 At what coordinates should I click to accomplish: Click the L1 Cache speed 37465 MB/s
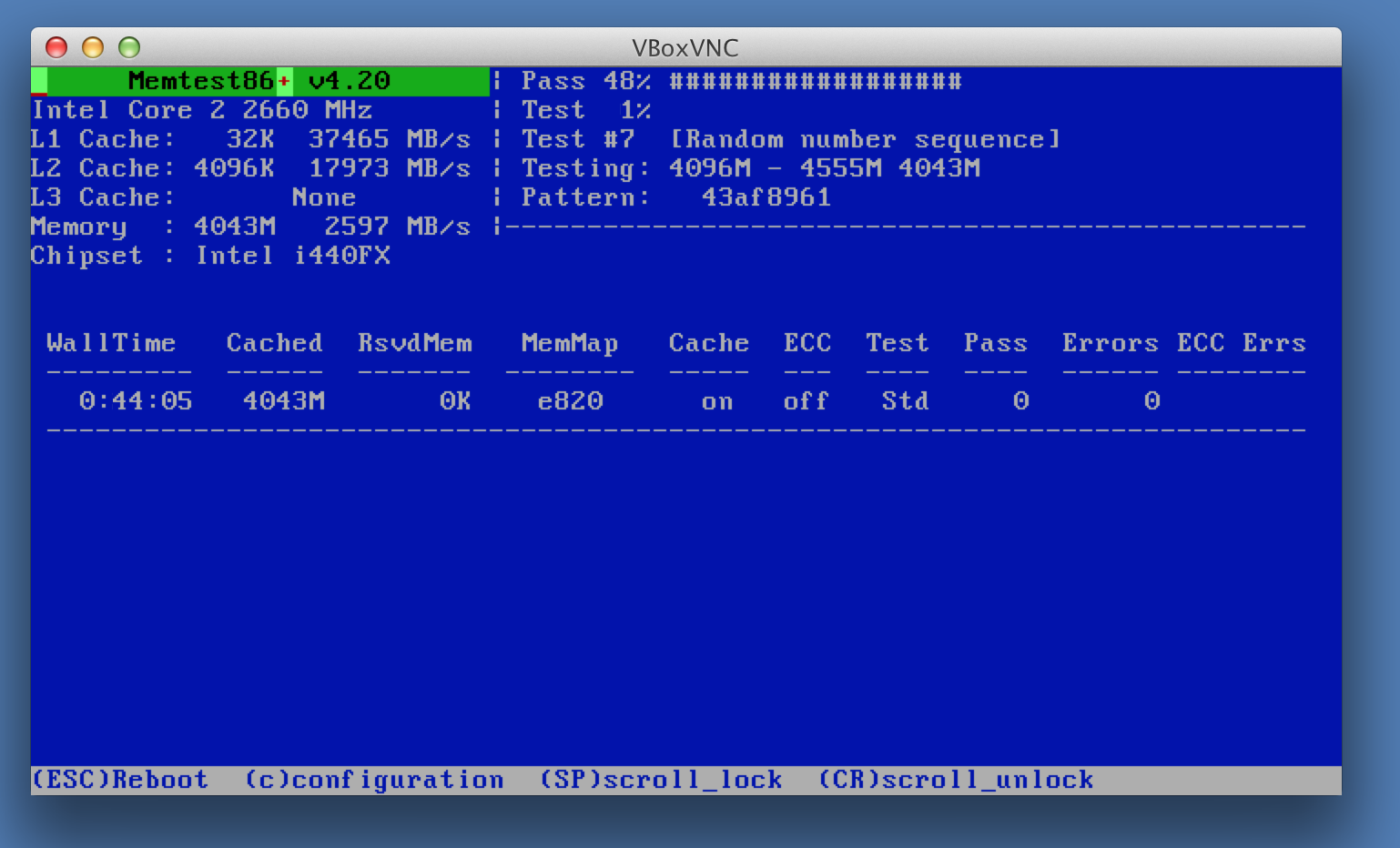pos(390,139)
